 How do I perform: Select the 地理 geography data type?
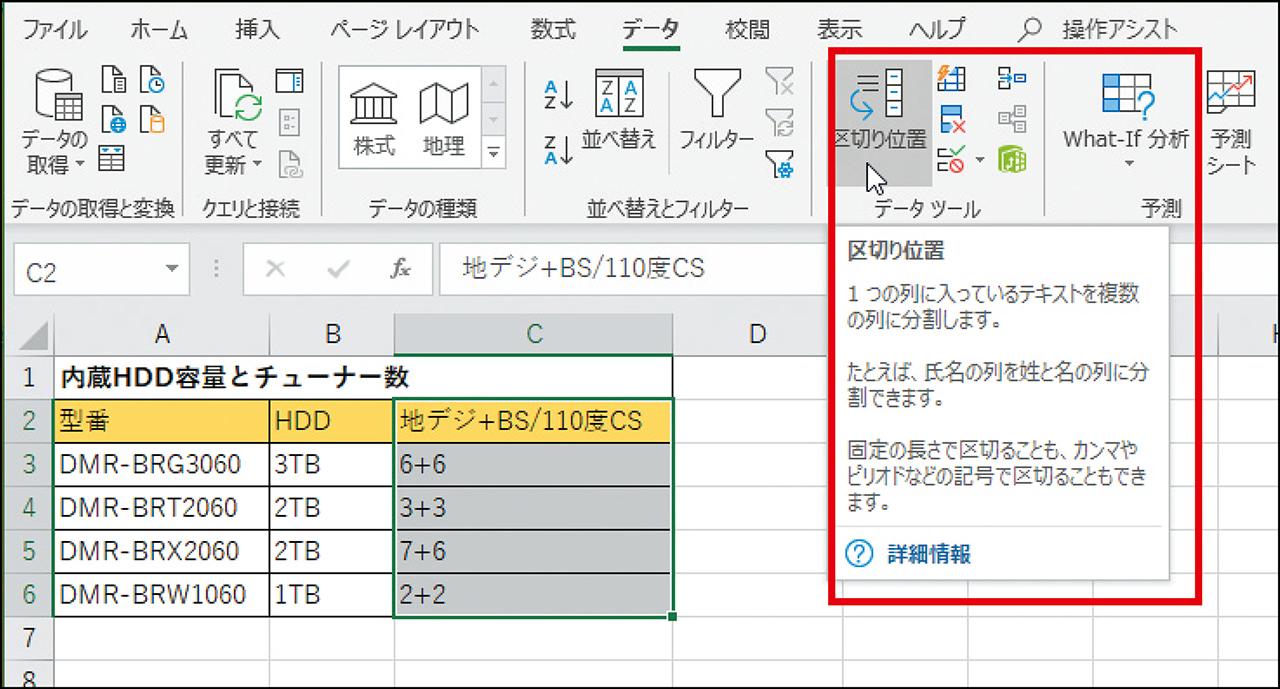coord(443,118)
